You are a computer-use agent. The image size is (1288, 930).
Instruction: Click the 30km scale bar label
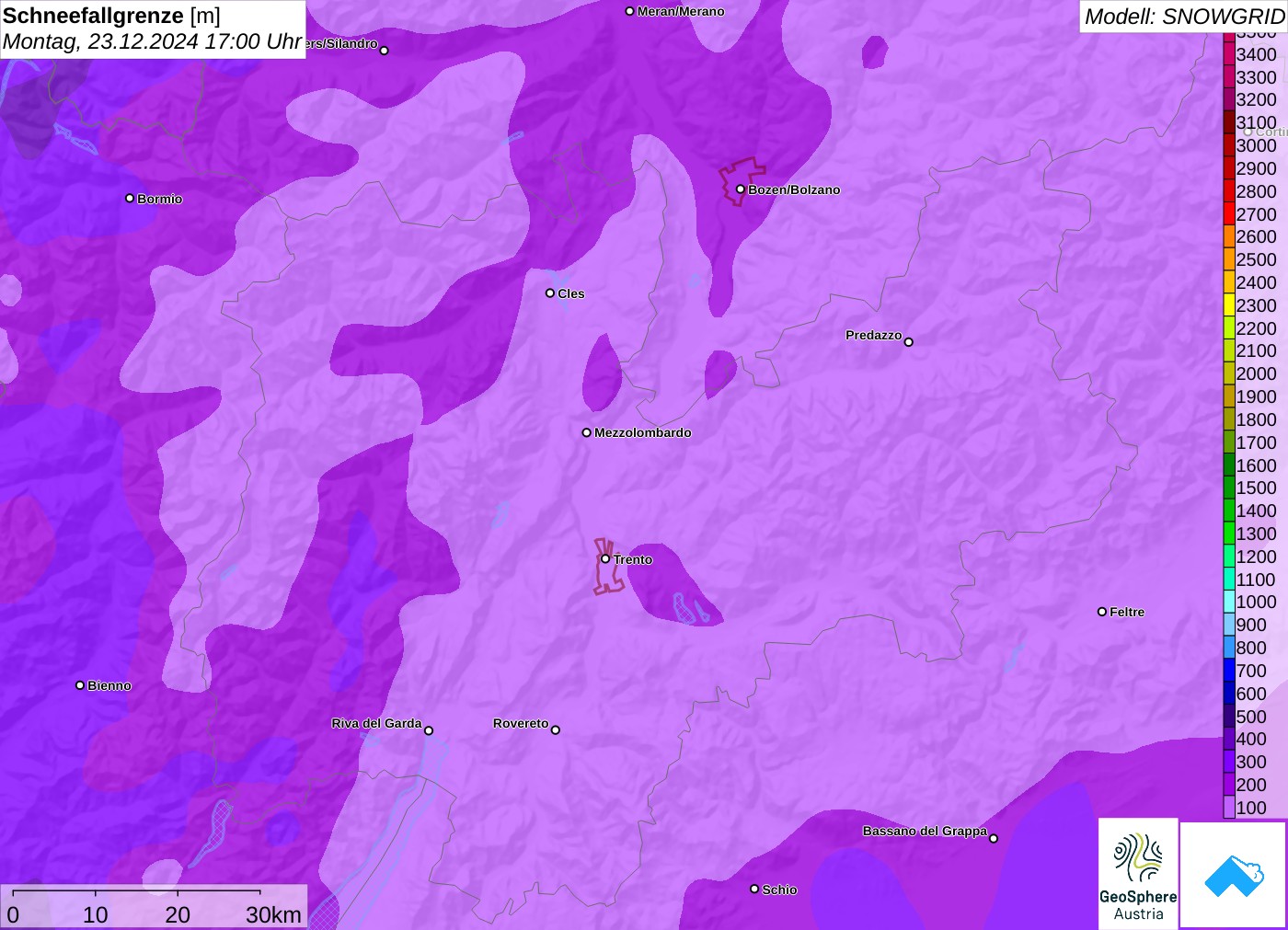click(273, 914)
